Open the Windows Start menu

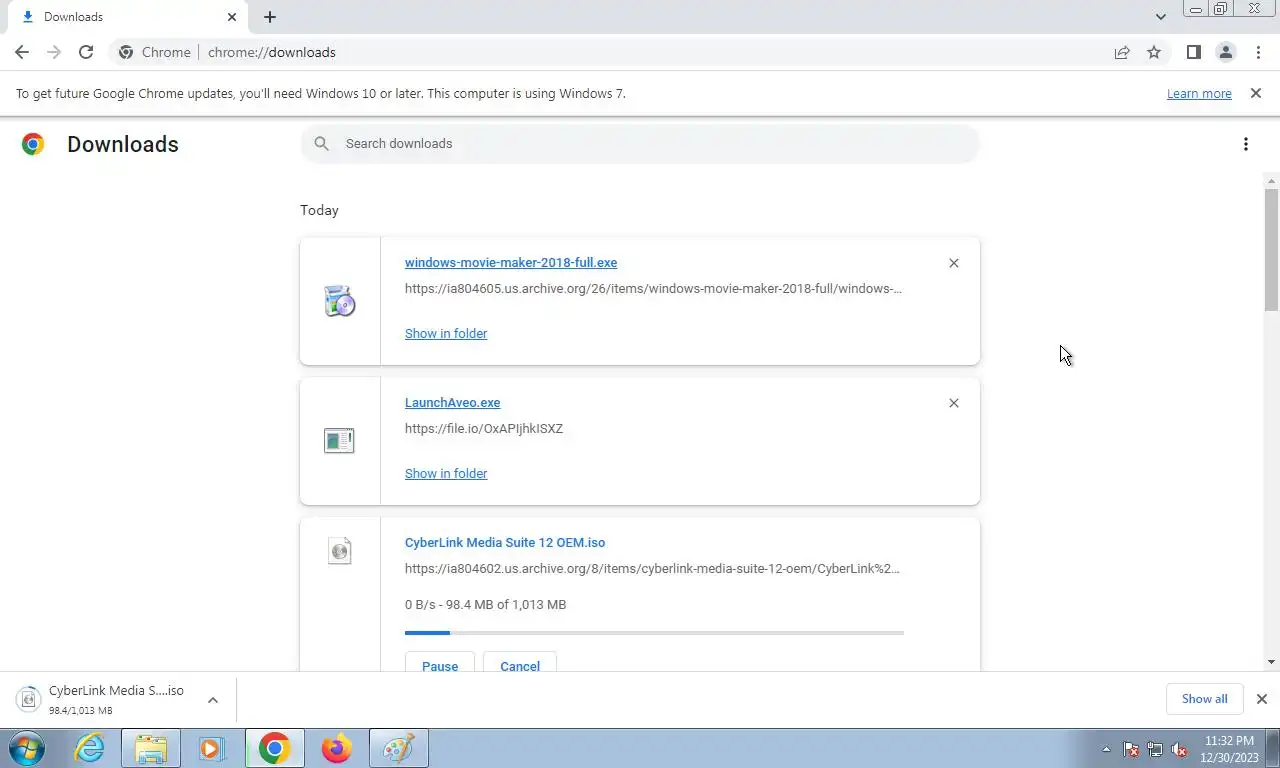(x=27, y=748)
